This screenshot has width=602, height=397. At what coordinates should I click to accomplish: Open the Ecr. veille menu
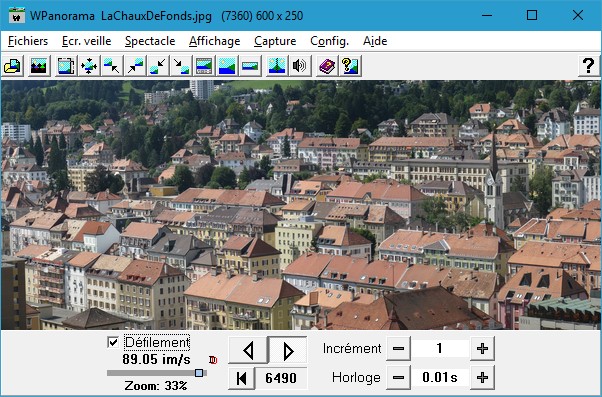pyautogui.click(x=86, y=41)
